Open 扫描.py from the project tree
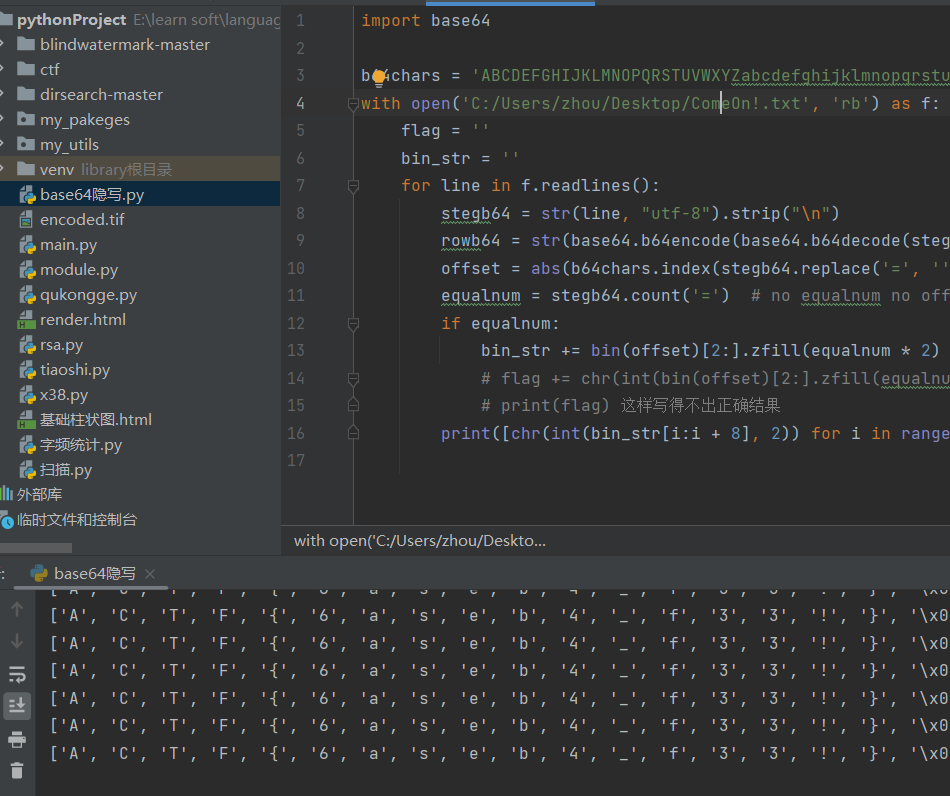The image size is (950, 796). pos(66,470)
